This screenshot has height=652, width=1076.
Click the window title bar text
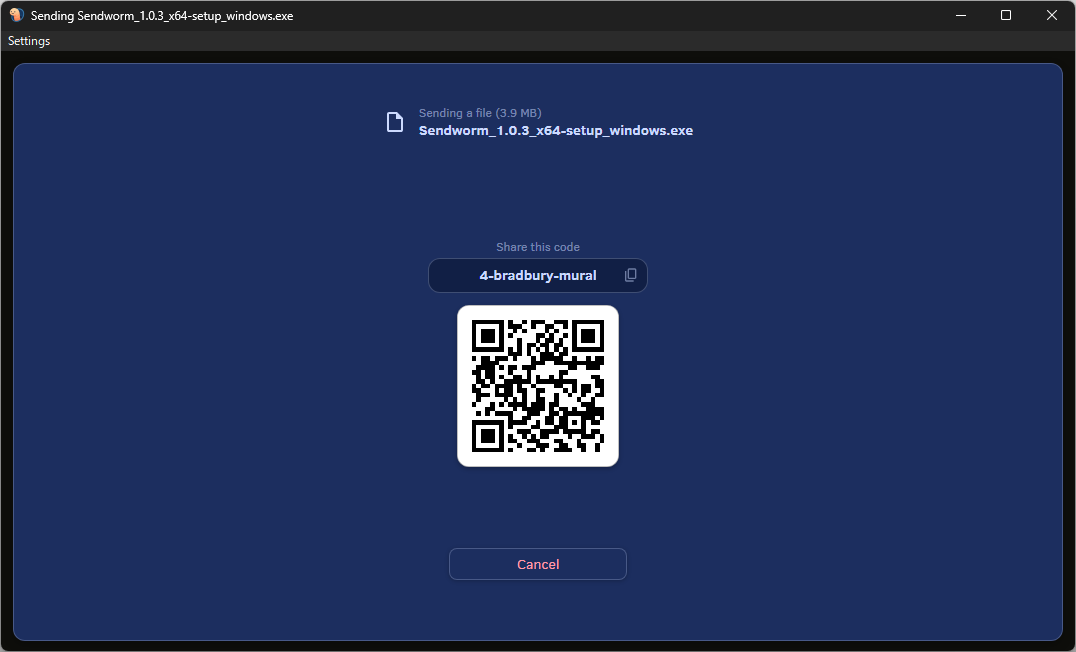click(x=162, y=16)
